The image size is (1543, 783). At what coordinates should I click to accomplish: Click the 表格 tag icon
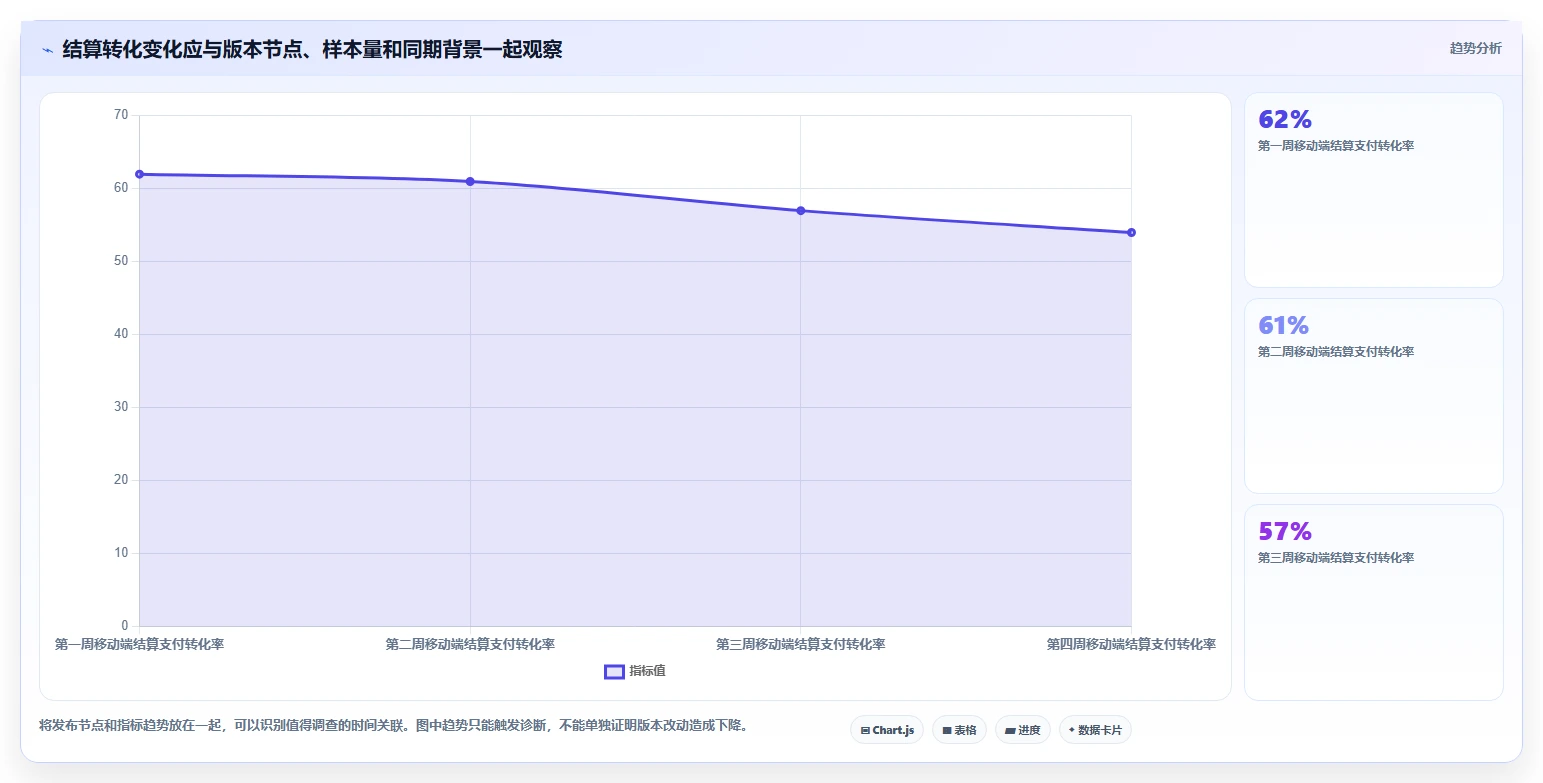[x=946, y=731]
